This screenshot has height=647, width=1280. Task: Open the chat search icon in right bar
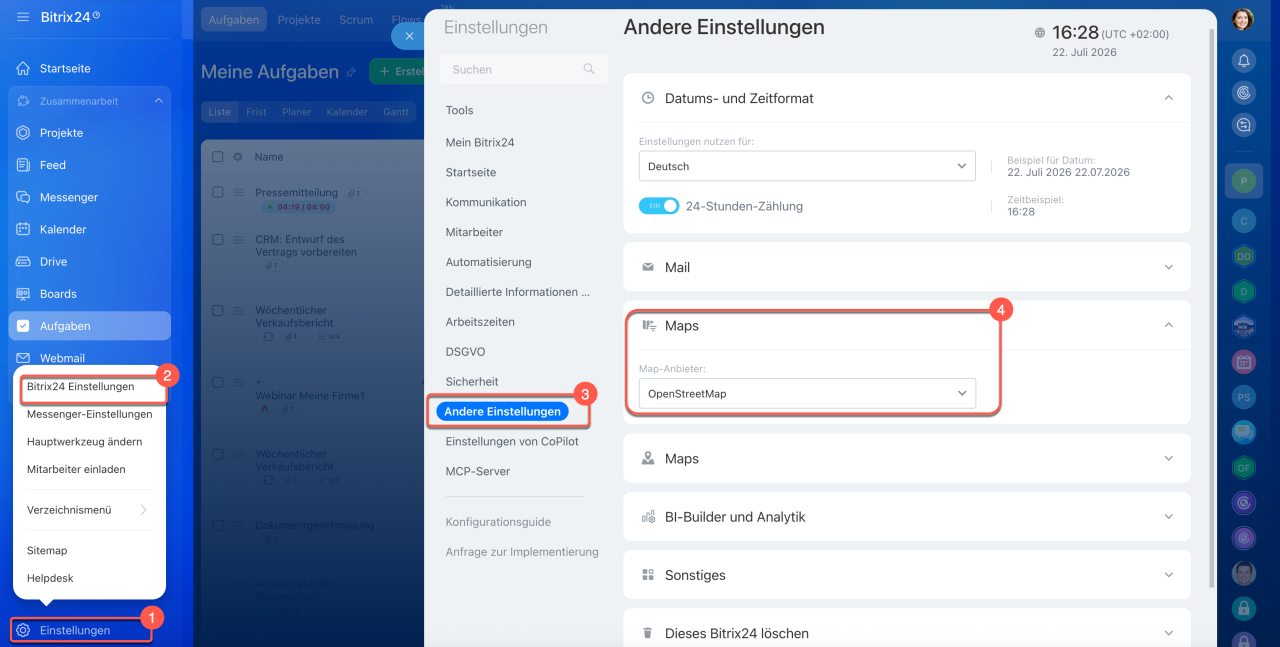point(1244,125)
